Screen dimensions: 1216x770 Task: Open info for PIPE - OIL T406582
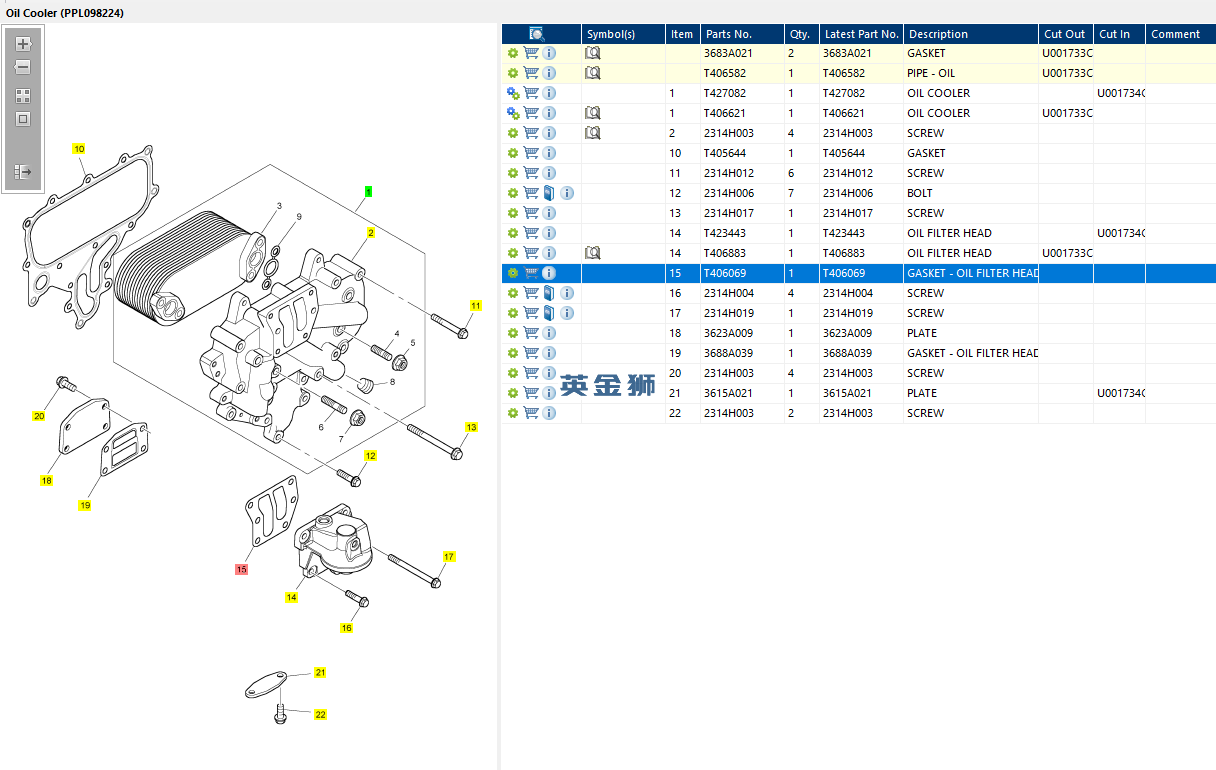pyautogui.click(x=549, y=73)
